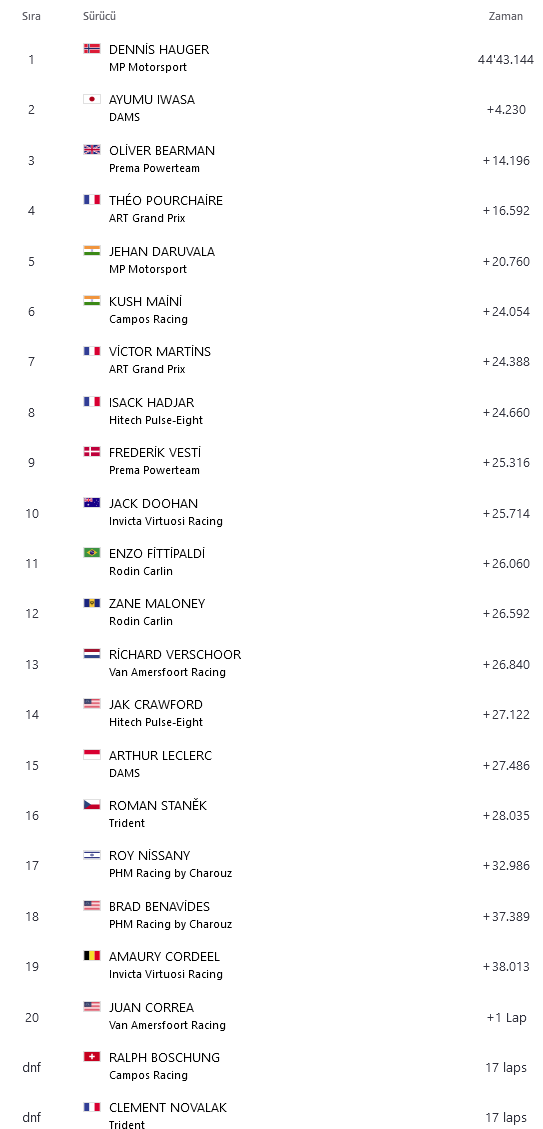Click the Sürücü column header
Image resolution: width=543 pixels, height=1129 pixels.
99,16
